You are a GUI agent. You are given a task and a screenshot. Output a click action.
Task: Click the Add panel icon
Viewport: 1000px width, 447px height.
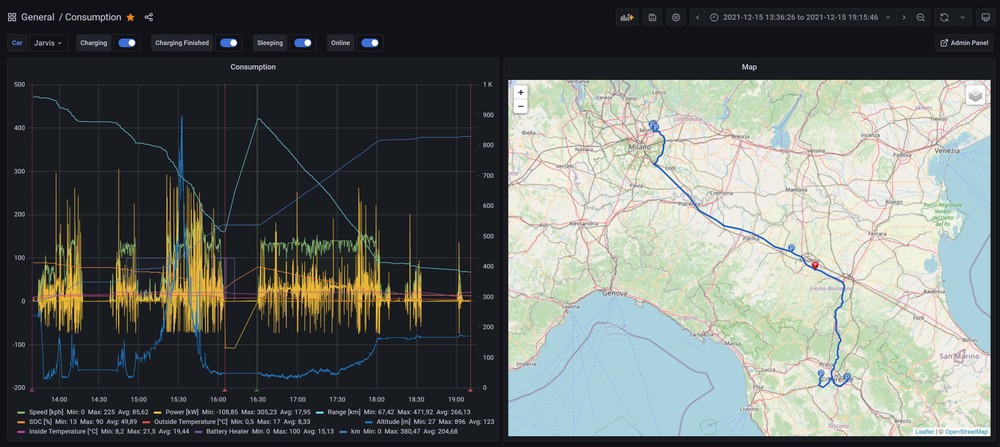click(x=628, y=17)
